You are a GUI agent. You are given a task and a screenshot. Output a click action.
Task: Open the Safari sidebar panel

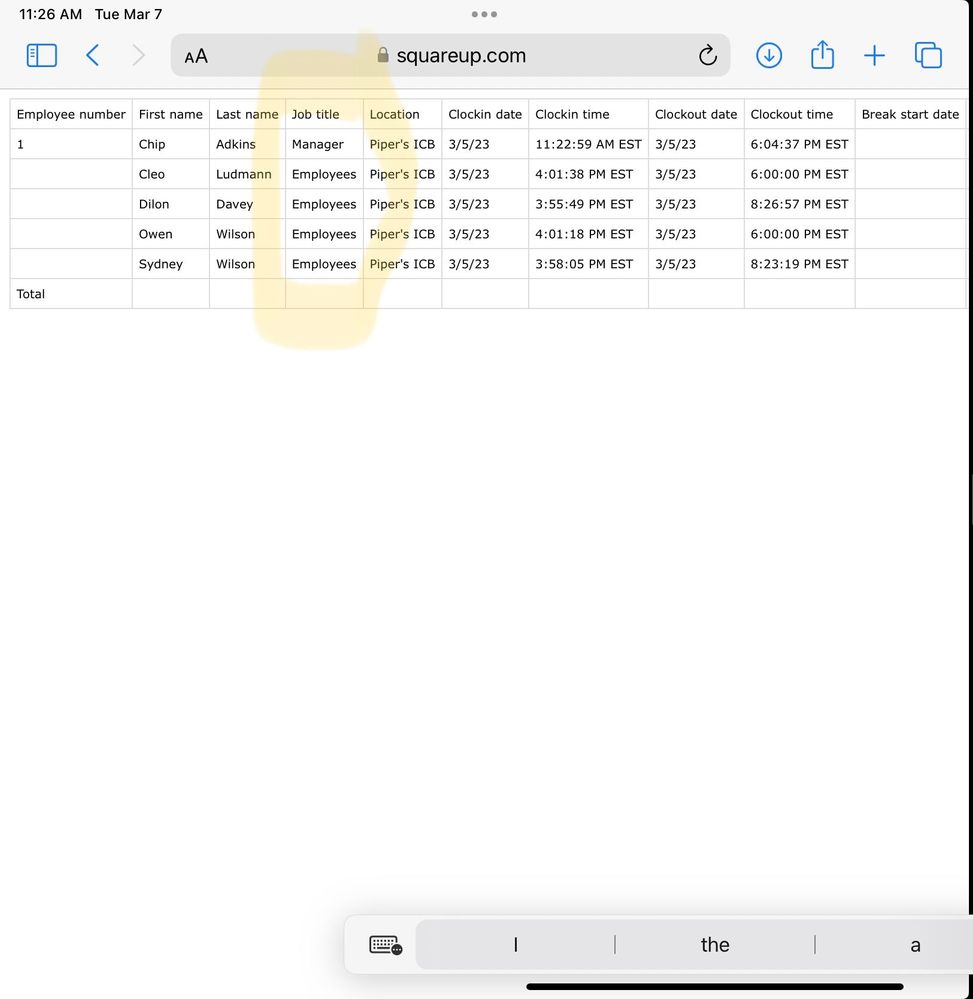(x=41, y=56)
